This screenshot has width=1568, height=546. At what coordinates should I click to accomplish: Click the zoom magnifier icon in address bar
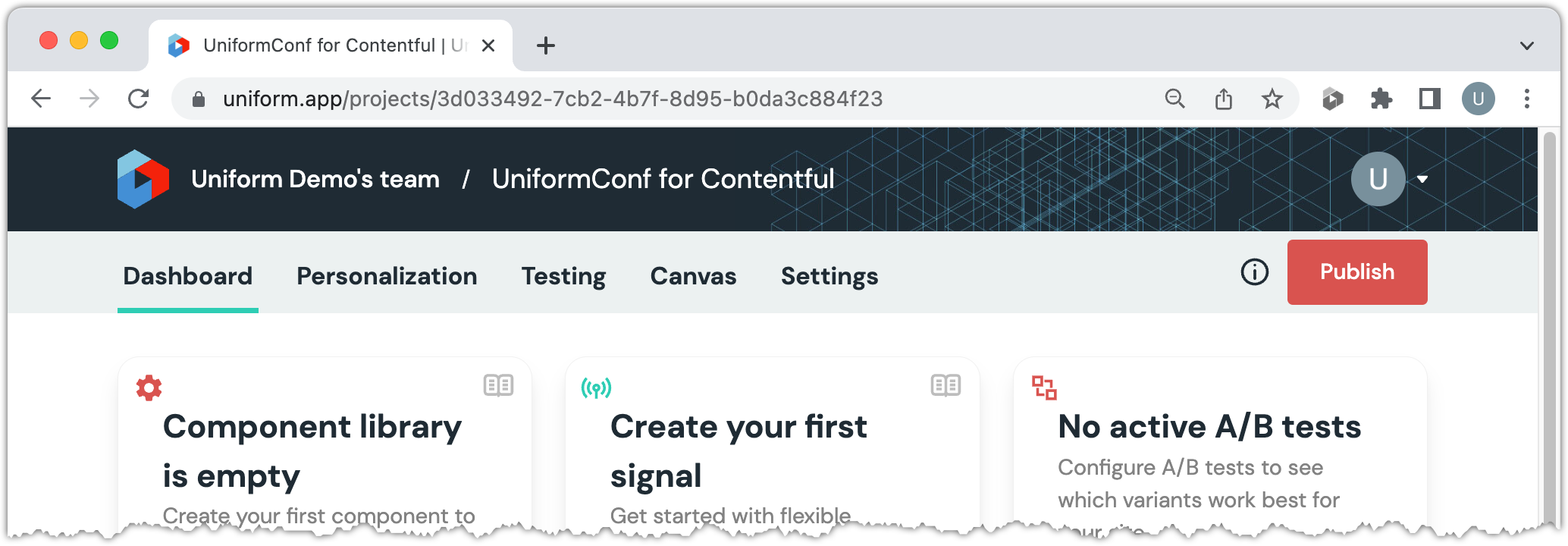[x=1174, y=99]
